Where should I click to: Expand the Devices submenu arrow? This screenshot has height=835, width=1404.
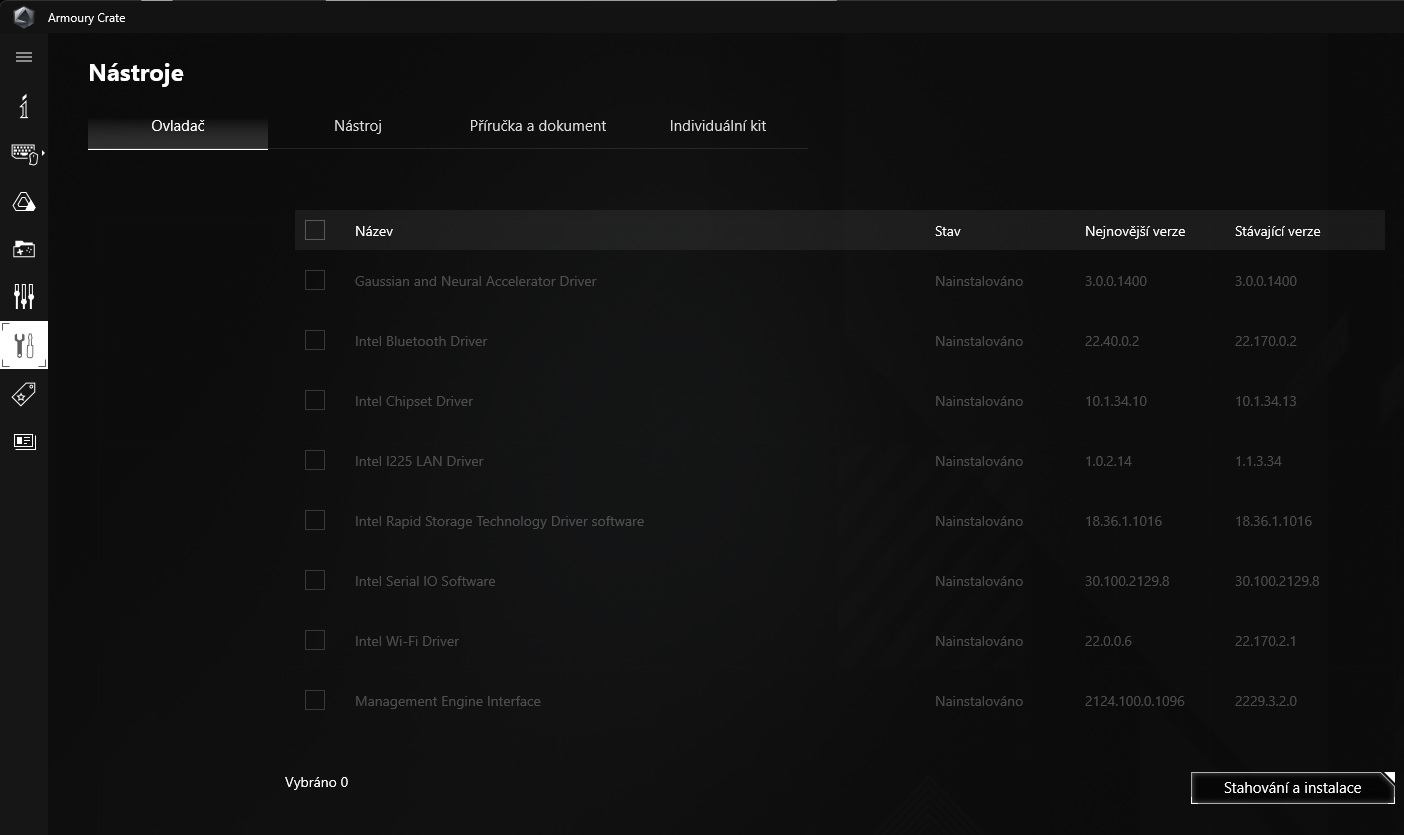43,153
